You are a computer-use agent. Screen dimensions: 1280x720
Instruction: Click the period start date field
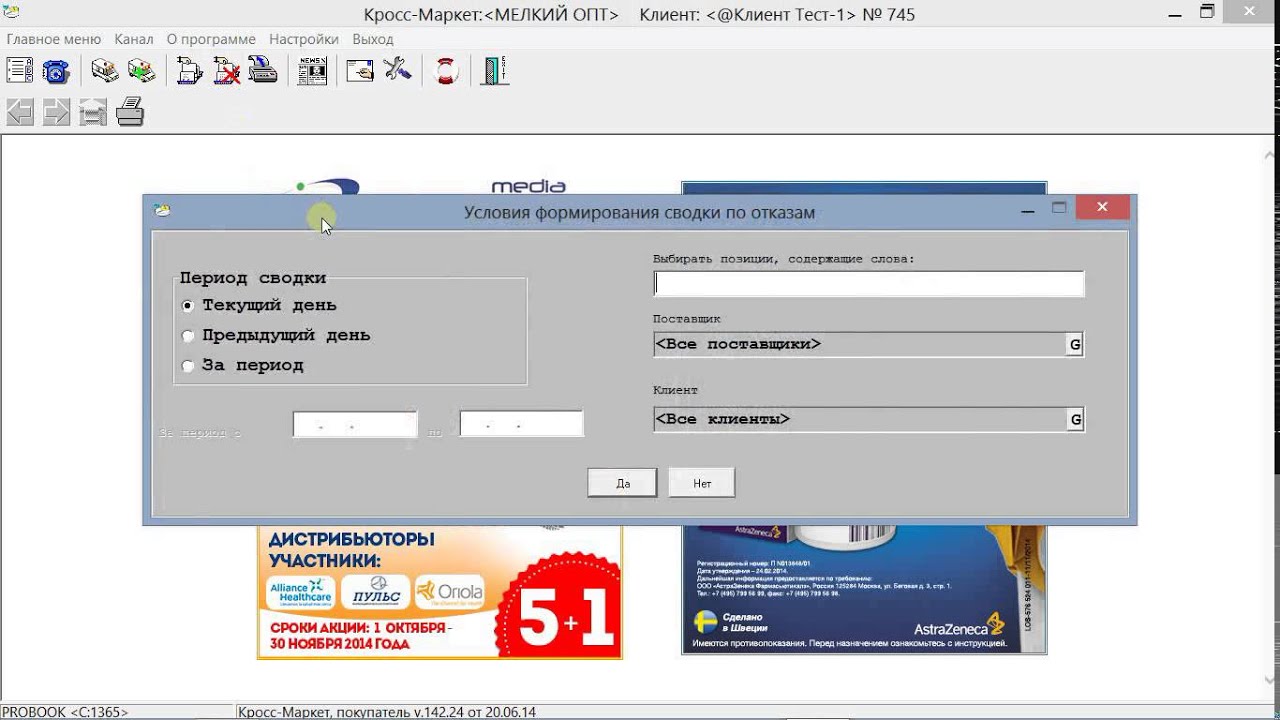click(355, 424)
